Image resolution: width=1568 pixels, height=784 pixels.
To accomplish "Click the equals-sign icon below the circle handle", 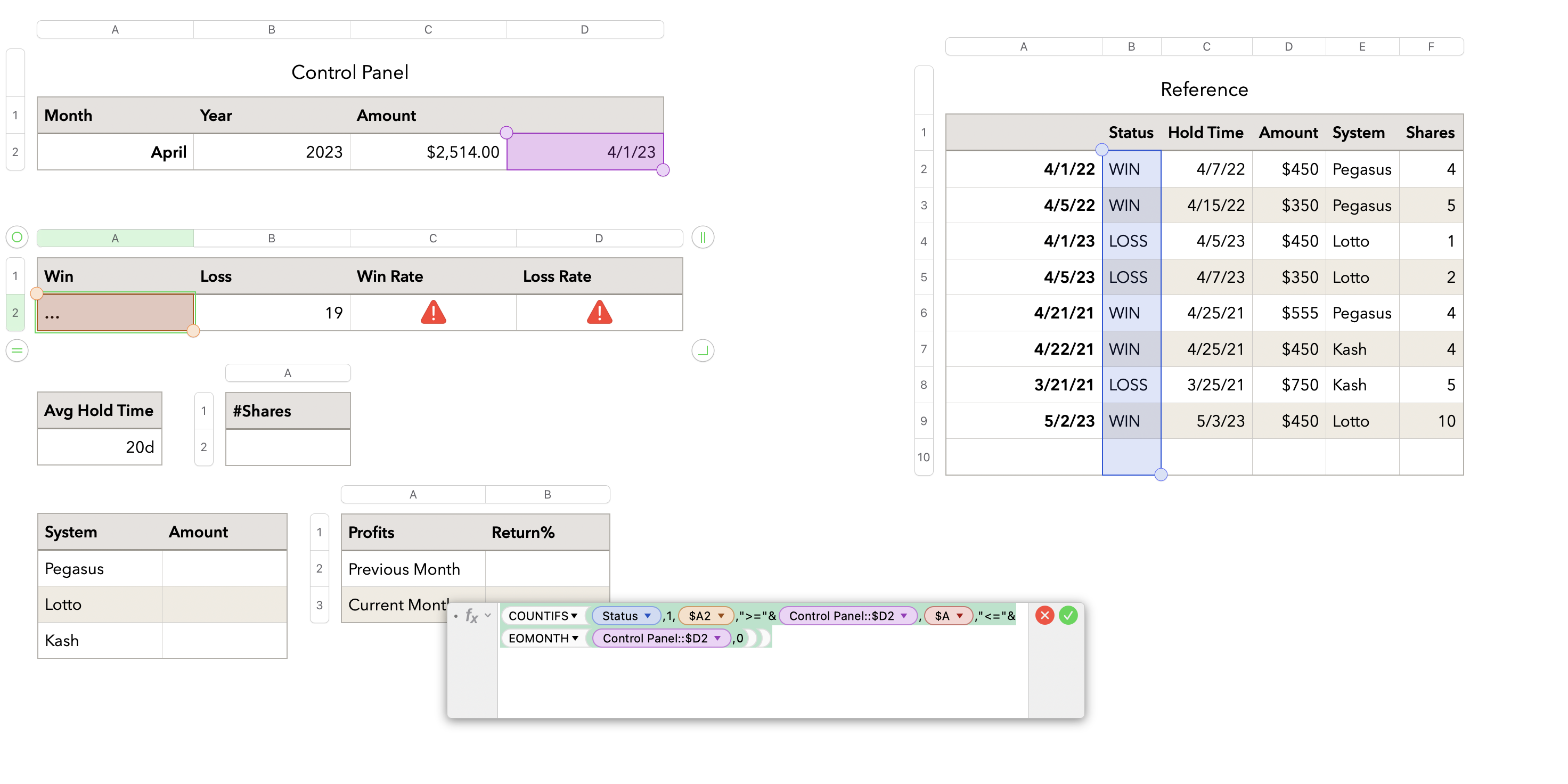I will point(17,350).
